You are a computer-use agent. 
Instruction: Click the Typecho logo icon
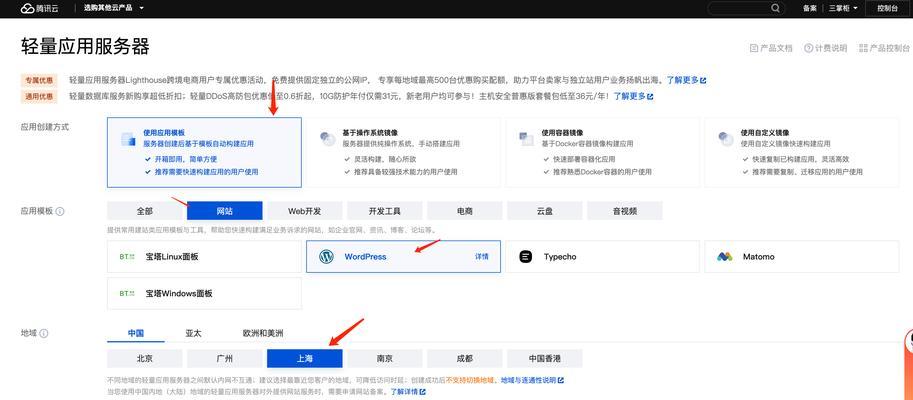coord(526,257)
